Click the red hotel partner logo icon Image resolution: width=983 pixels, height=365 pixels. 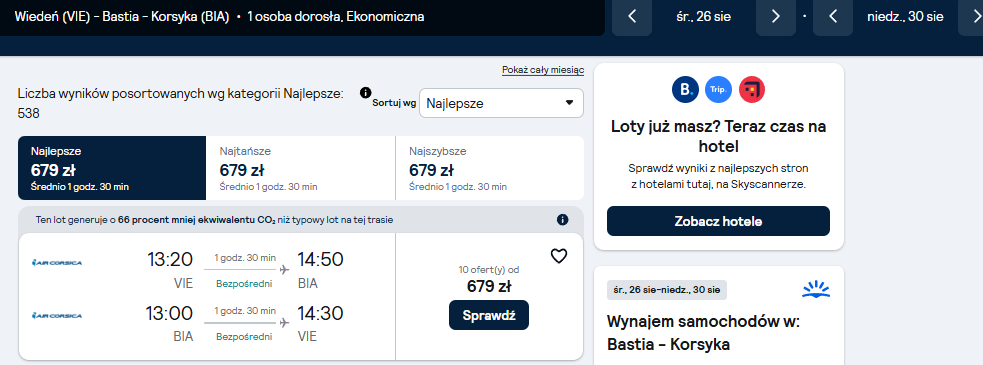pos(752,89)
